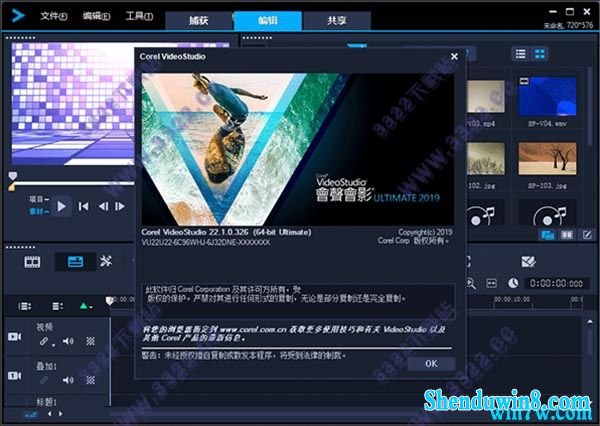This screenshot has width=600, height=426.
Task: Click the timeline playhead marker
Action: (x=109, y=300)
